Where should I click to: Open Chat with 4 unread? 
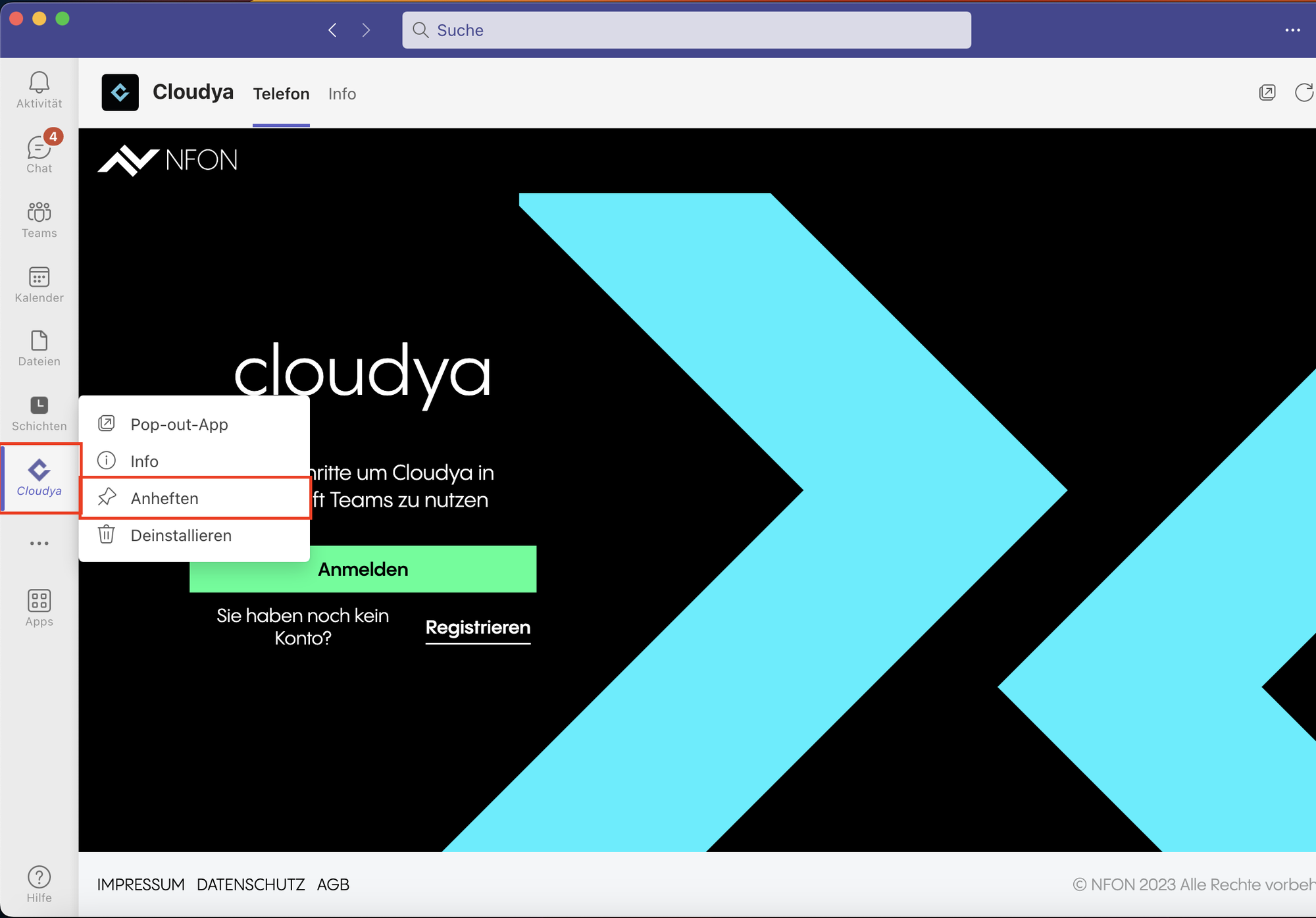coord(39,154)
